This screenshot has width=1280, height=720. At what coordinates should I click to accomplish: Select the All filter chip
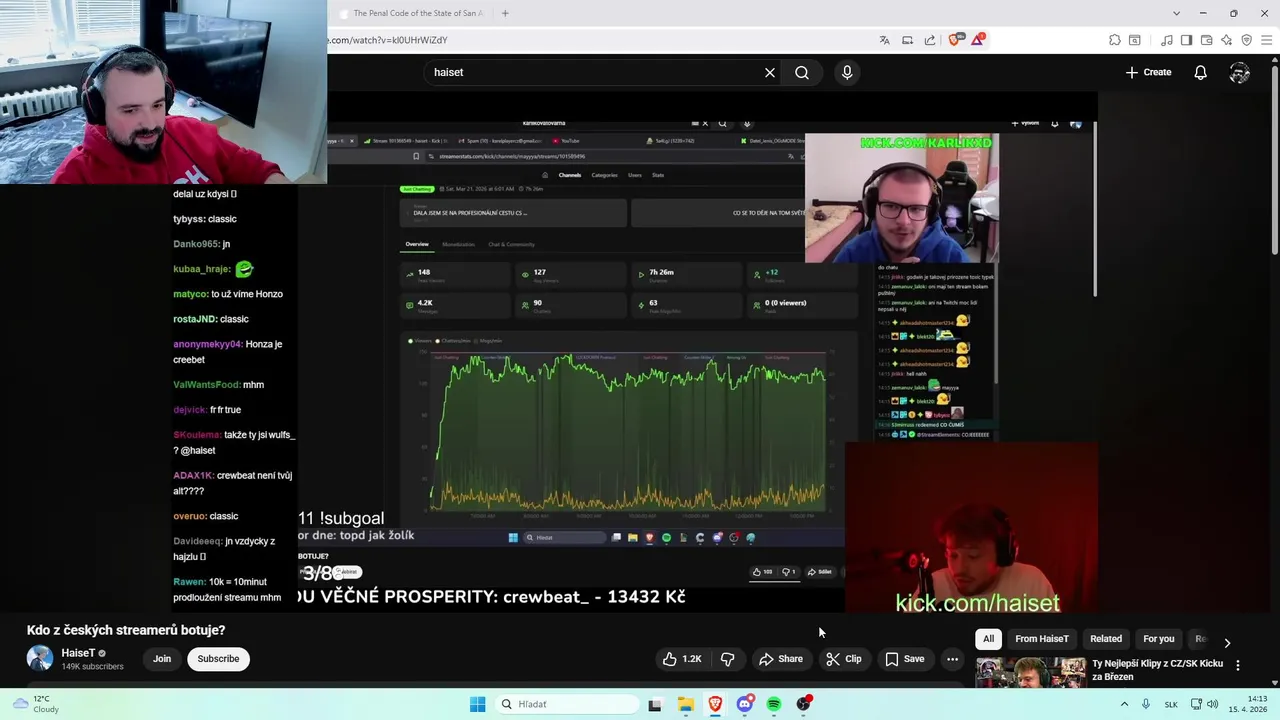(988, 639)
